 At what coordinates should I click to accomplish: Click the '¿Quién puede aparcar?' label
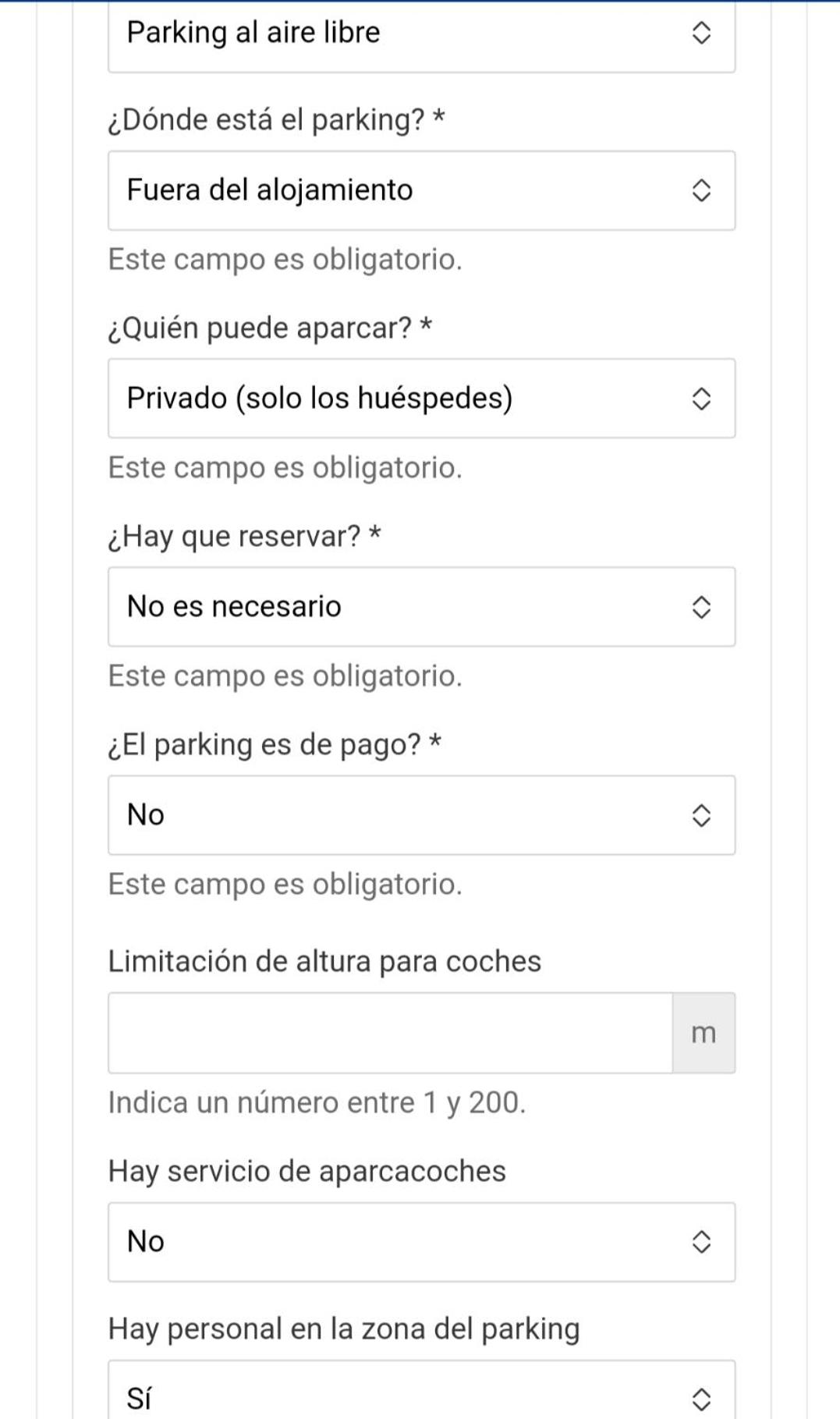[270, 328]
